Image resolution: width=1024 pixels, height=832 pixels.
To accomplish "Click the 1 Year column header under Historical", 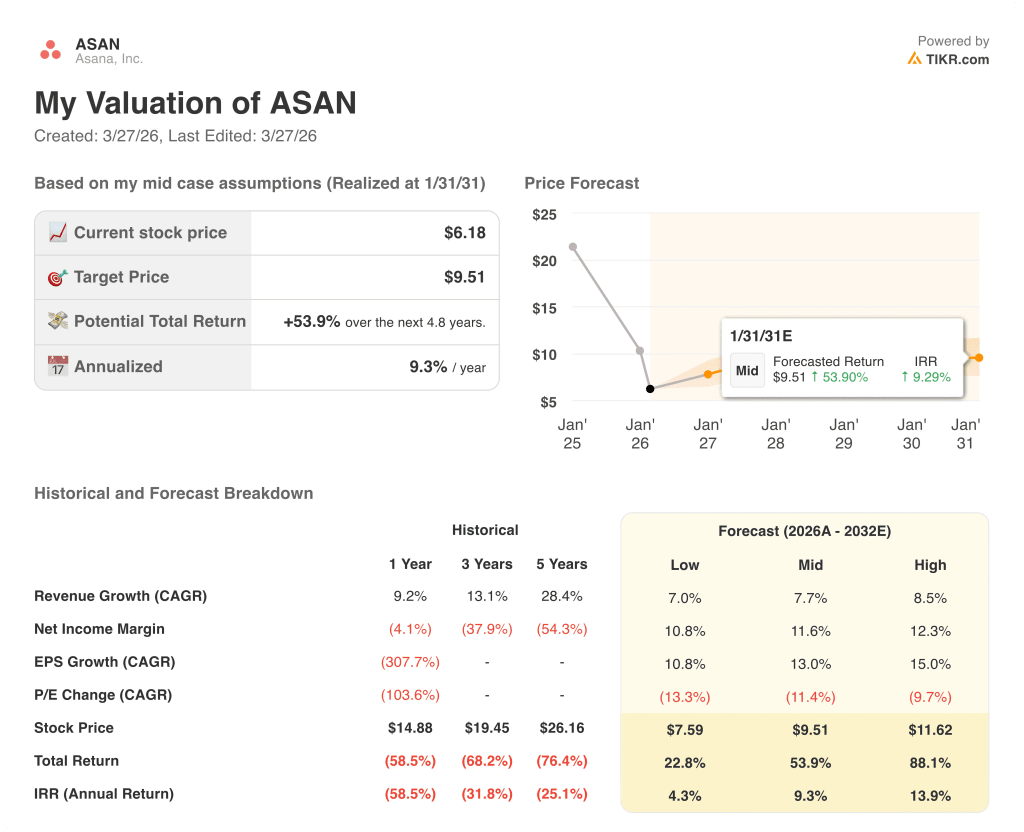I will click(x=410, y=564).
